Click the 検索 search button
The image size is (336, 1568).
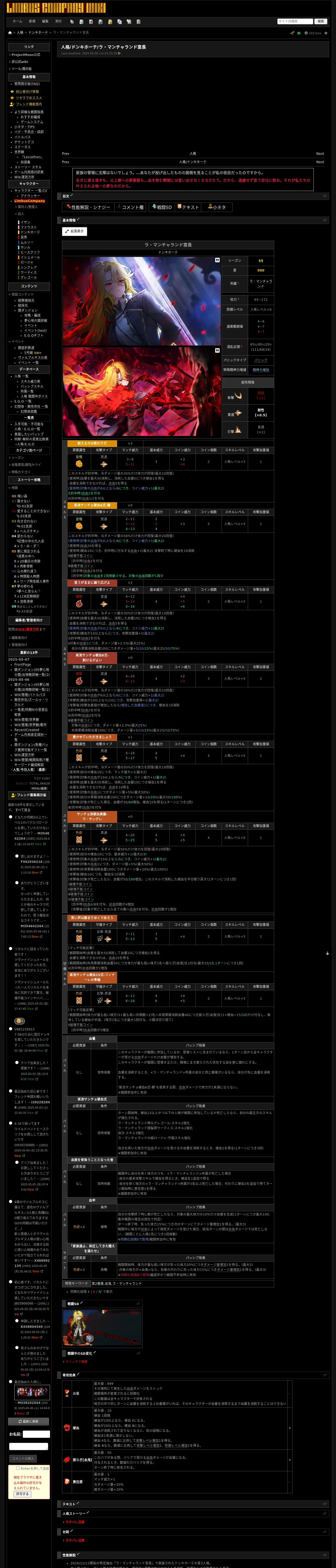click(x=321, y=21)
